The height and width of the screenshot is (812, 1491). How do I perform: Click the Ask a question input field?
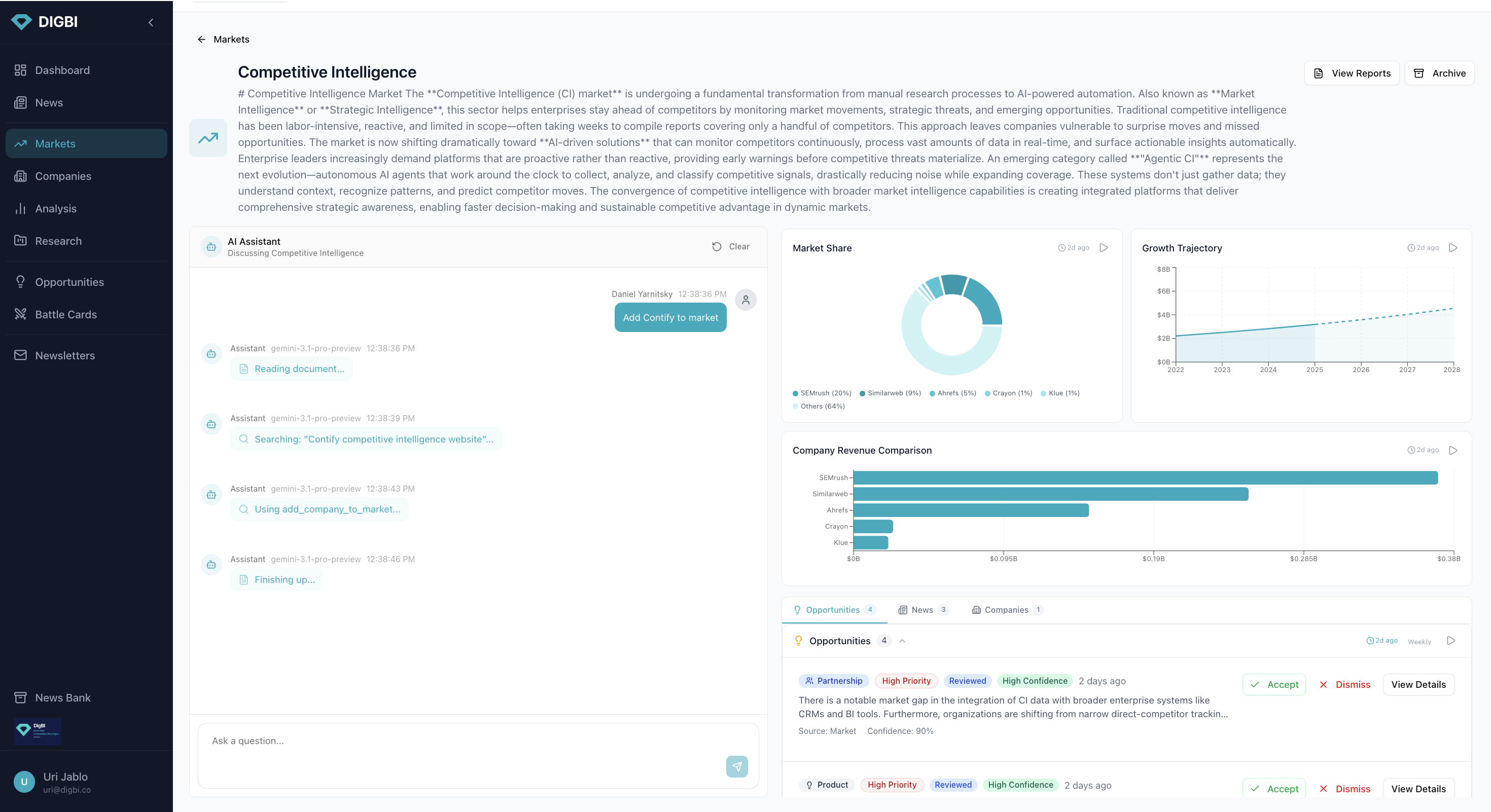[457, 741]
